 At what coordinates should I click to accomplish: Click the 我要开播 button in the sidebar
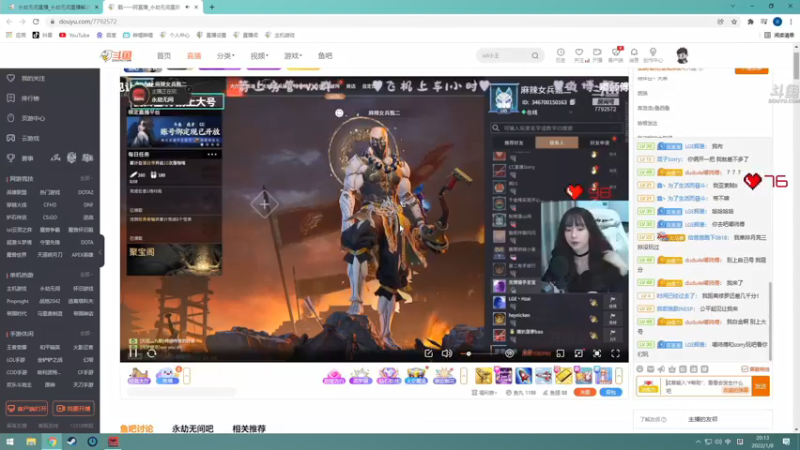[x=73, y=409]
